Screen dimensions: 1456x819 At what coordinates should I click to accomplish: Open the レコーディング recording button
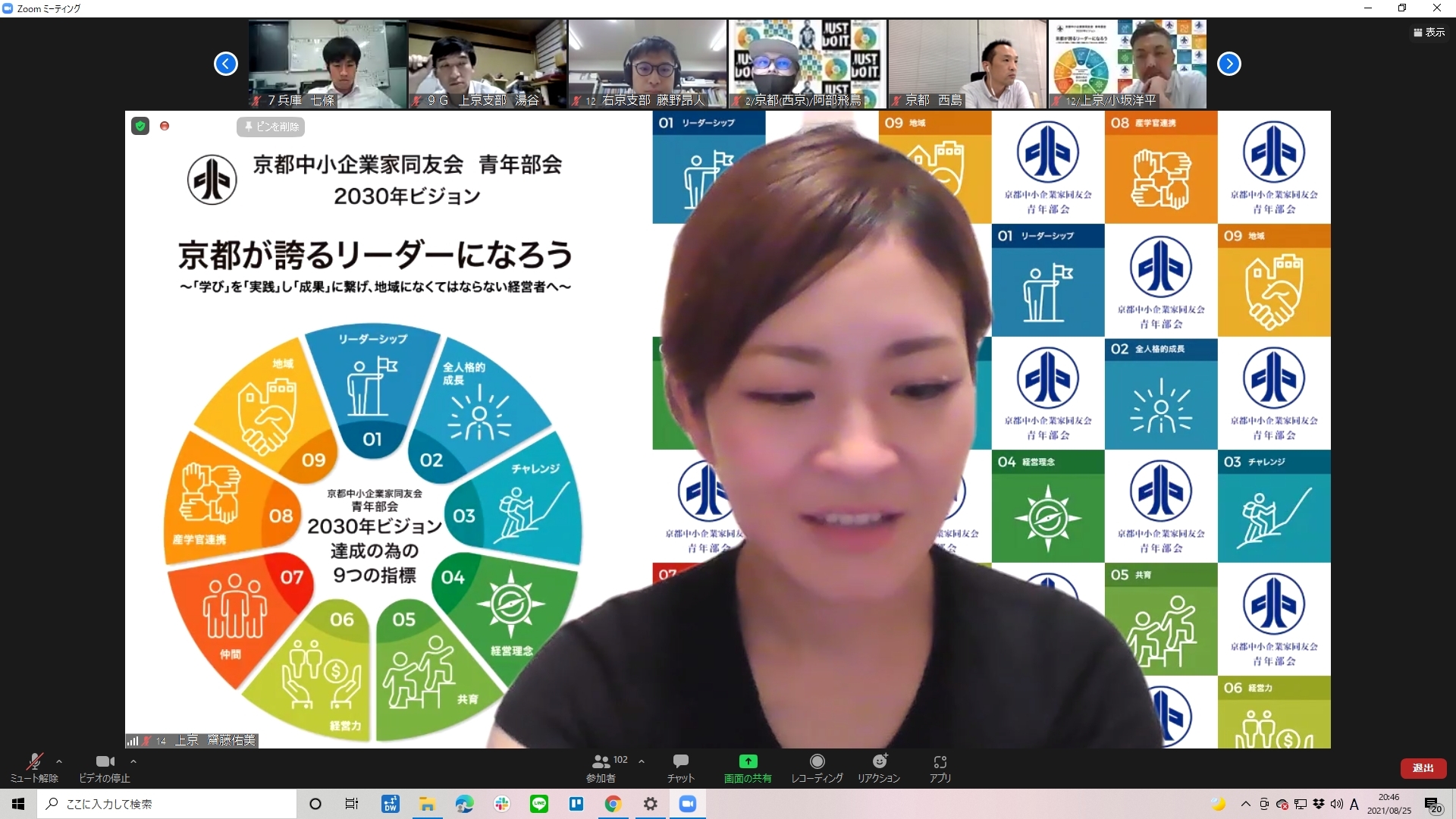click(x=817, y=767)
